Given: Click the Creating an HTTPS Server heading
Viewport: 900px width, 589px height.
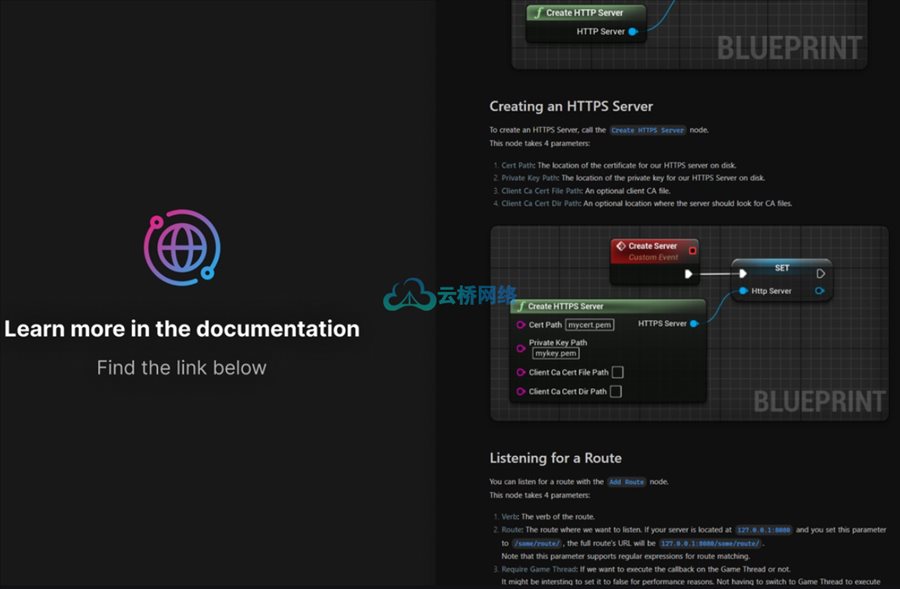Looking at the screenshot, I should coord(571,106).
